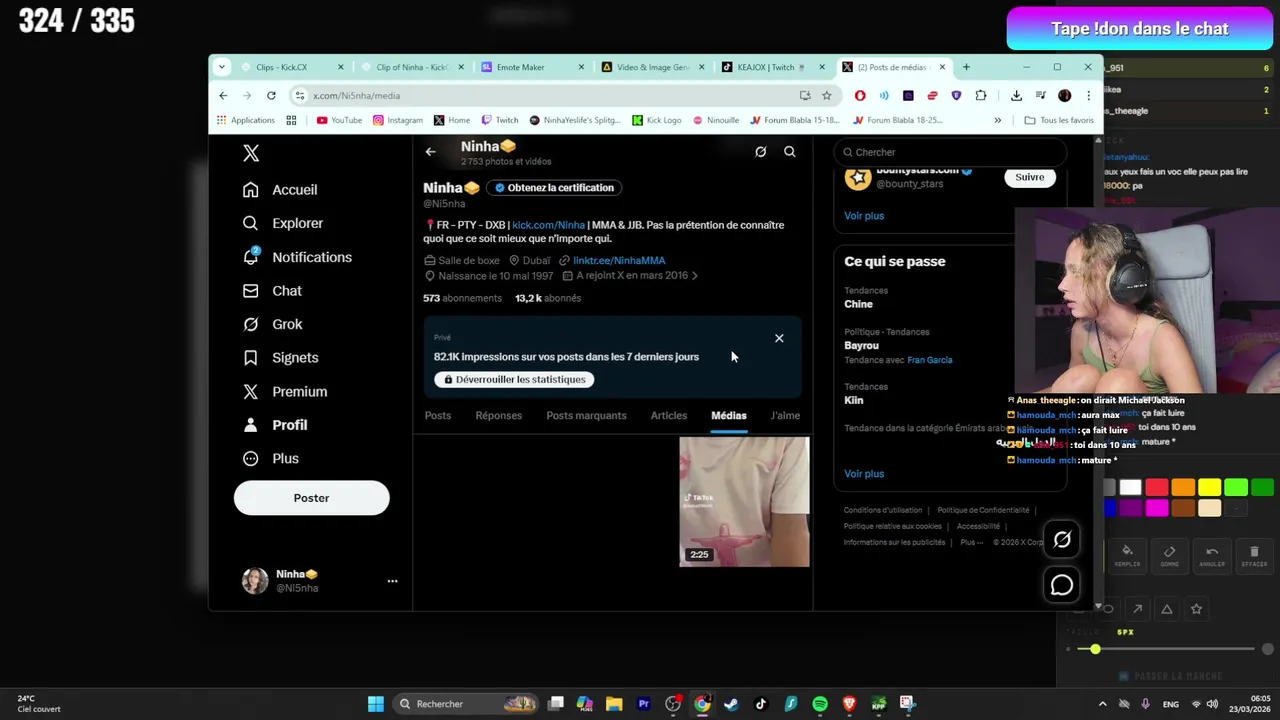The height and width of the screenshot is (720, 1280).
Task: Follow bountystars.com with Suivre button
Action: coord(1029,177)
